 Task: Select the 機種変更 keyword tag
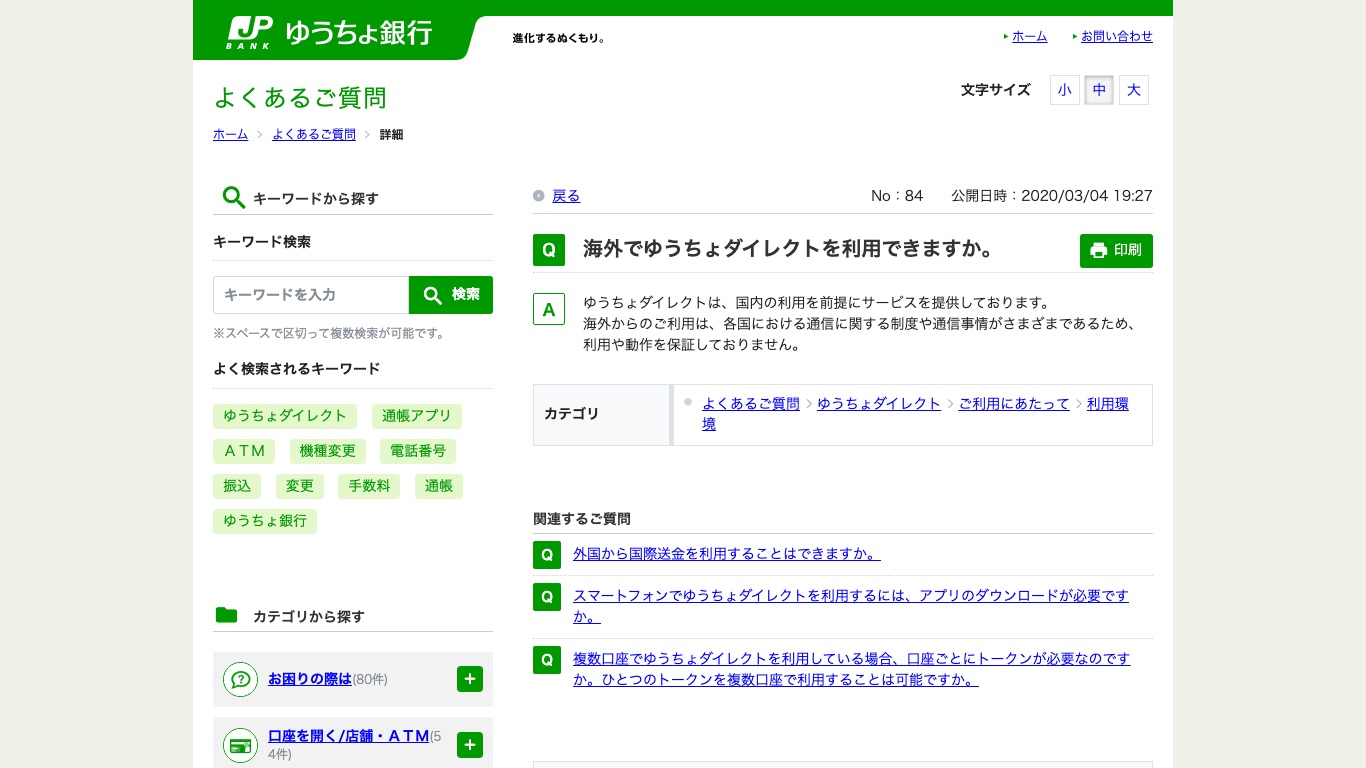(x=328, y=451)
